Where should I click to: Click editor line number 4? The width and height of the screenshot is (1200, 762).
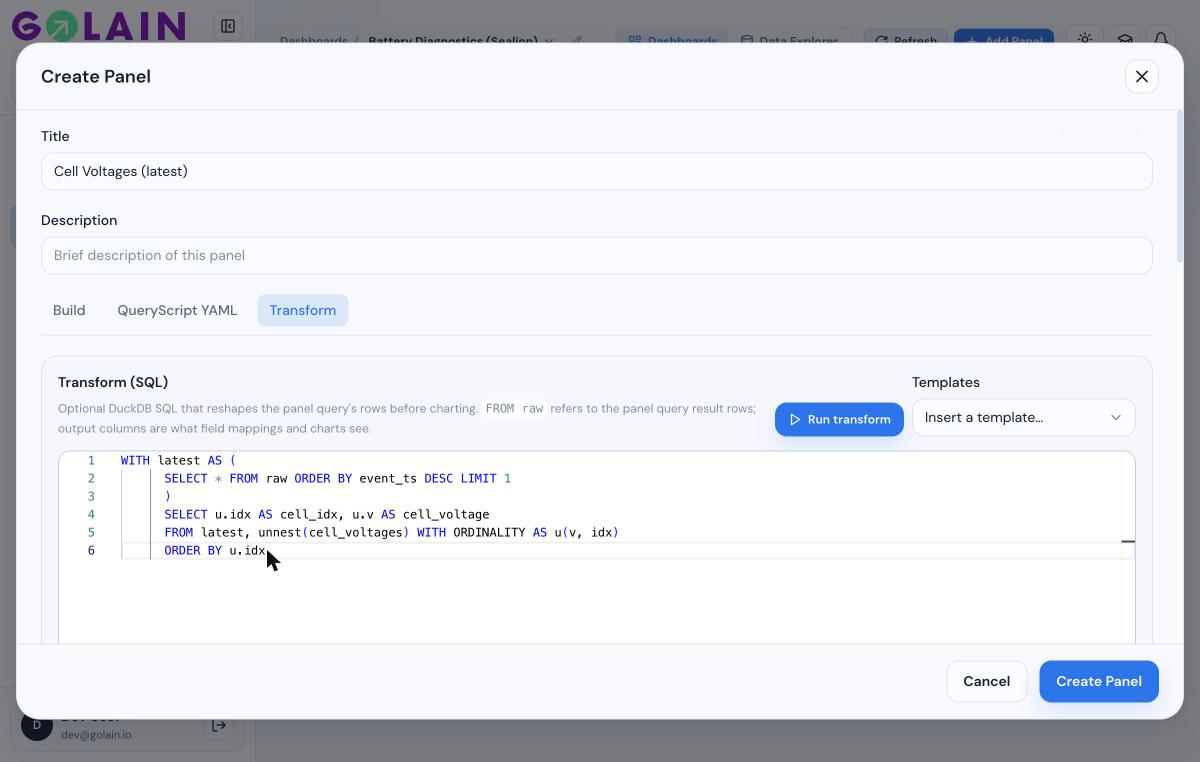click(91, 514)
